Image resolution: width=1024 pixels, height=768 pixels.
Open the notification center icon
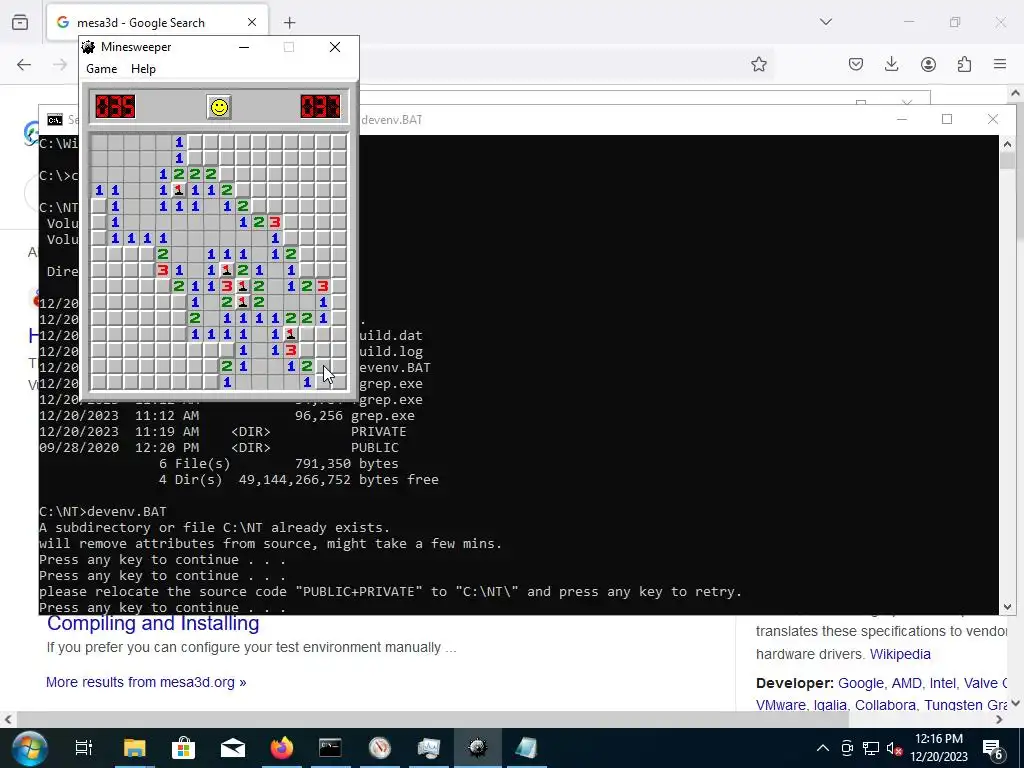[993, 749]
